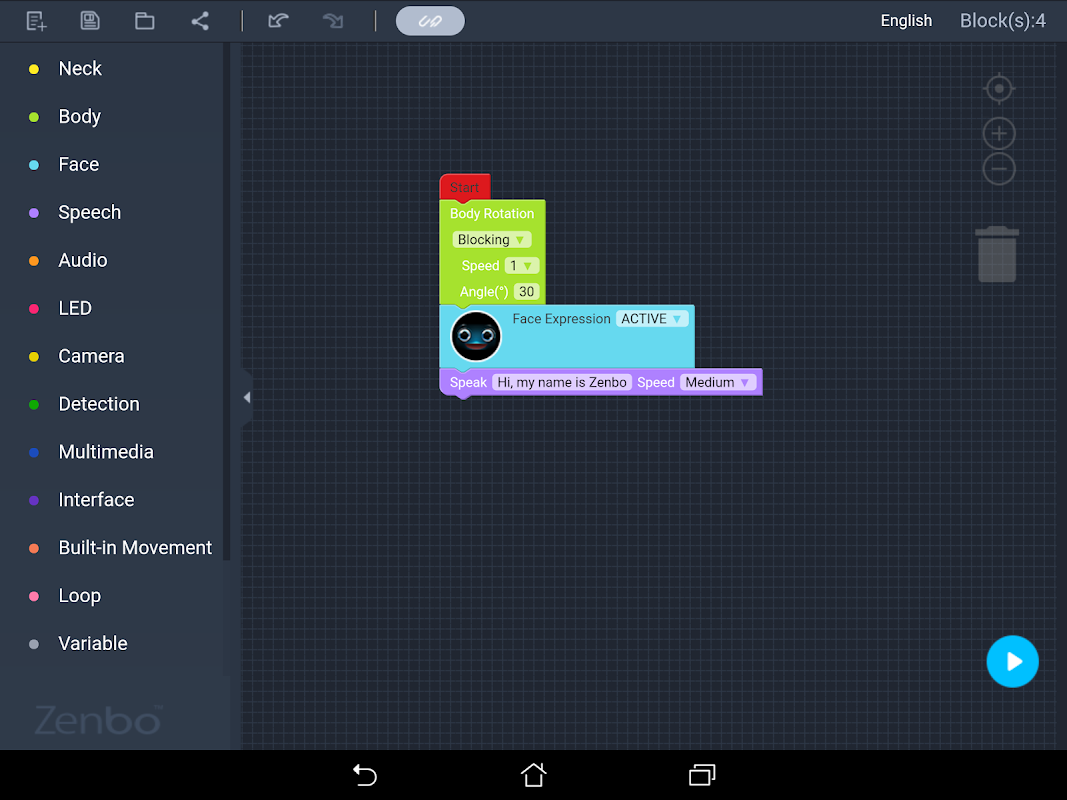This screenshot has height=800, width=1067.
Task: Click the Face Expression block label
Action: point(561,318)
